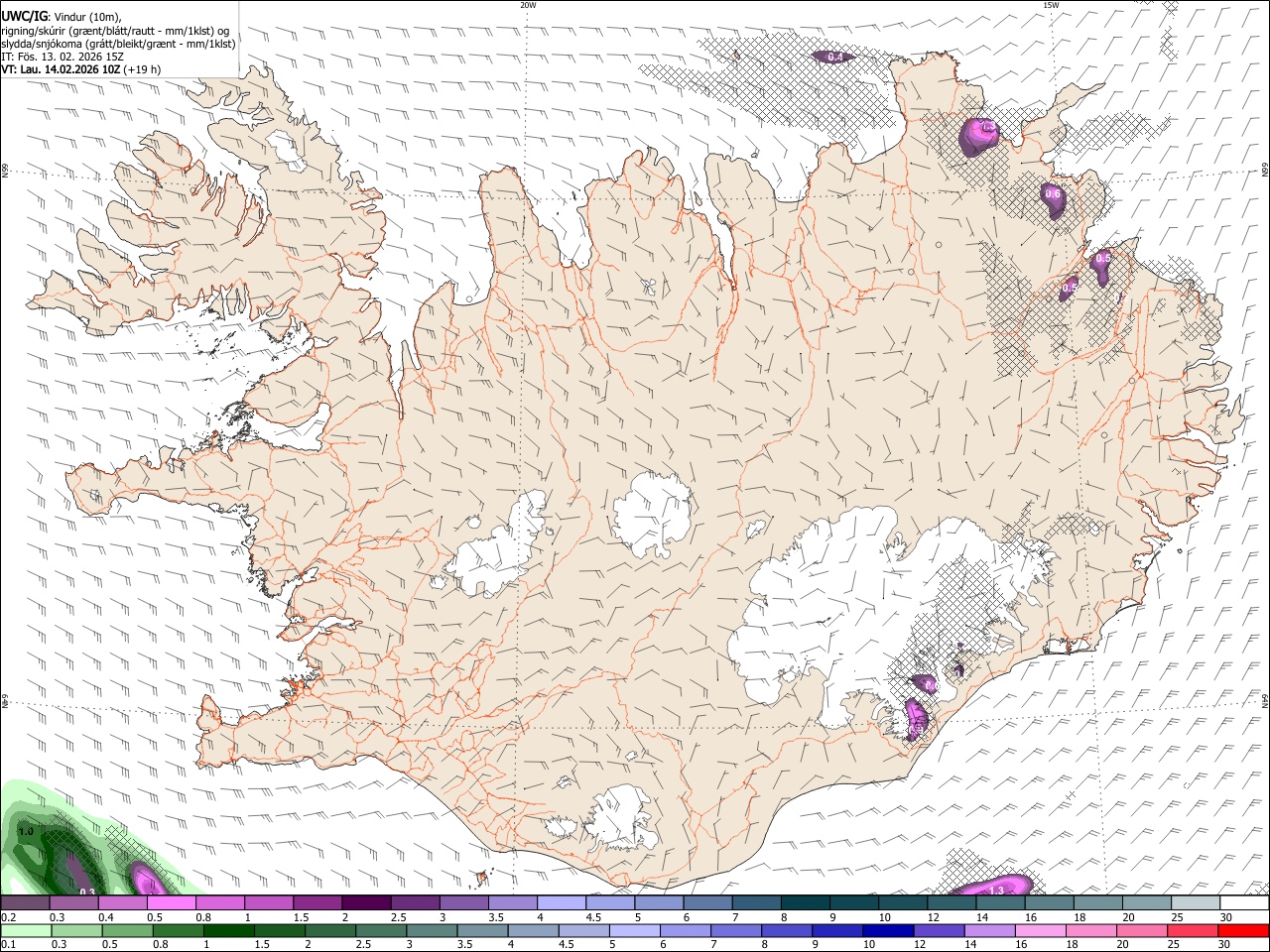Image resolution: width=1270 pixels, height=952 pixels.
Task: Pick upper legend swatch between 8 and 9
Action: (805, 903)
